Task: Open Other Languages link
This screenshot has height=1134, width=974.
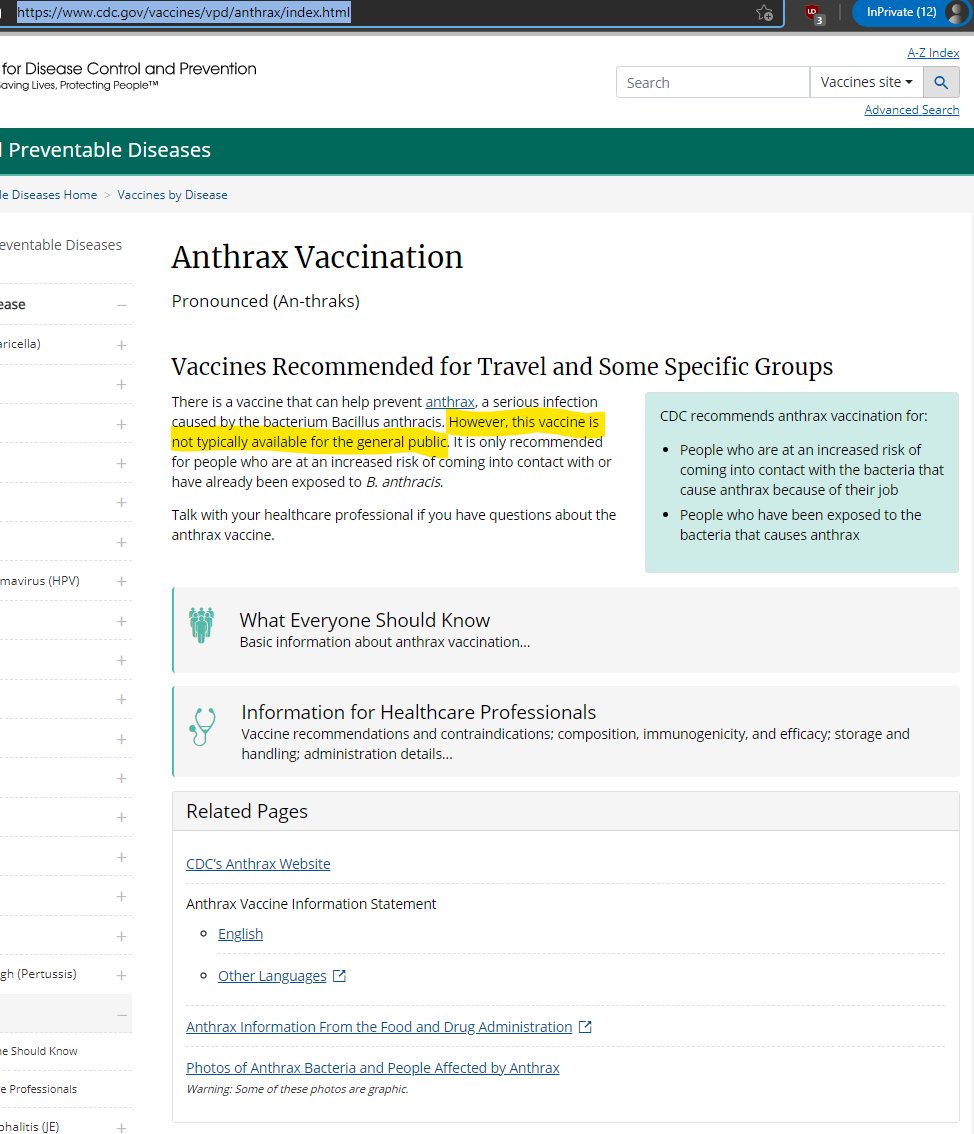Action: point(273,976)
